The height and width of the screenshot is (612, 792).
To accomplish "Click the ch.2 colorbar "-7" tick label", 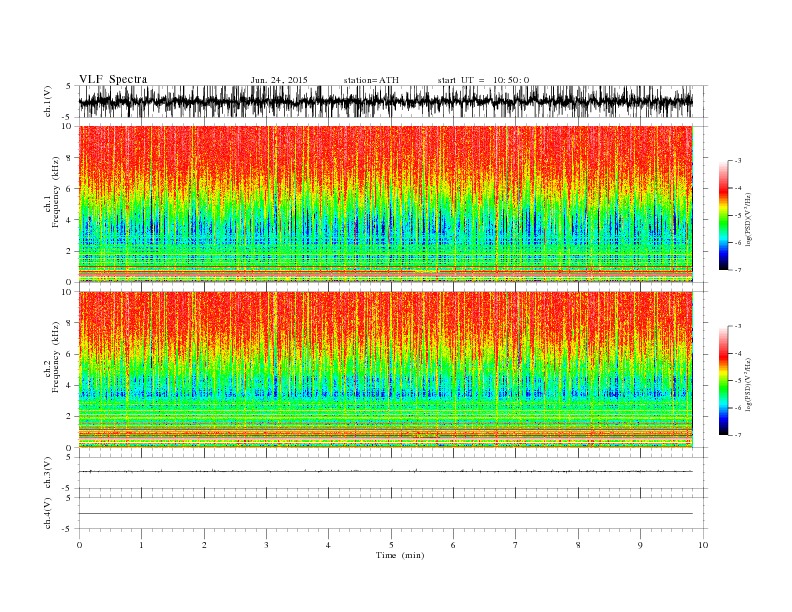I will coord(738,435).
